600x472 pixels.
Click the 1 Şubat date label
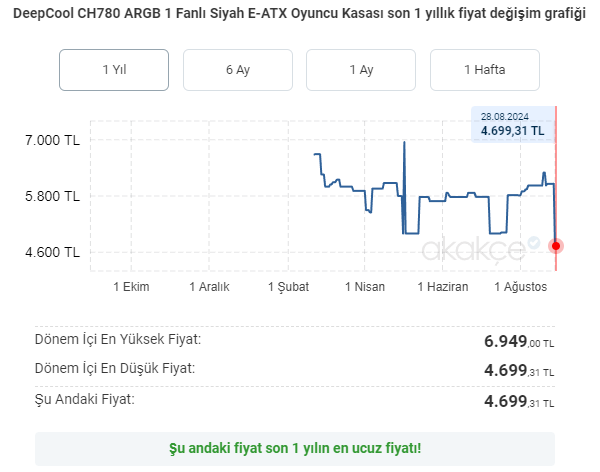(288, 287)
